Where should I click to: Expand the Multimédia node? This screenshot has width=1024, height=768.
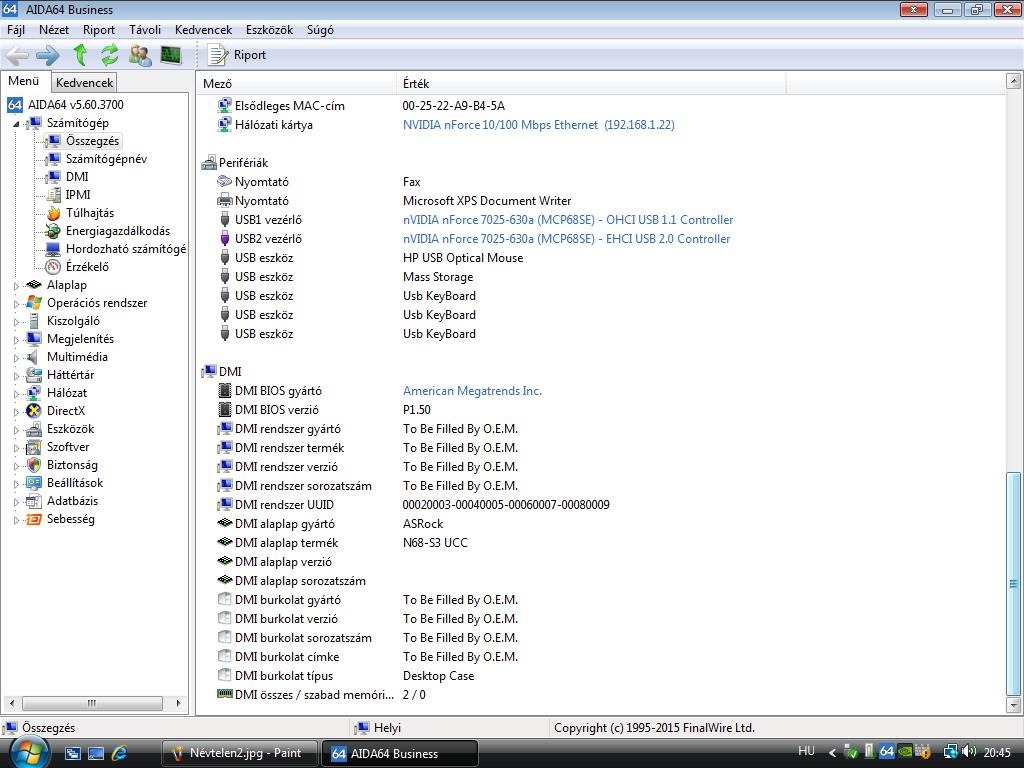[x=16, y=357]
